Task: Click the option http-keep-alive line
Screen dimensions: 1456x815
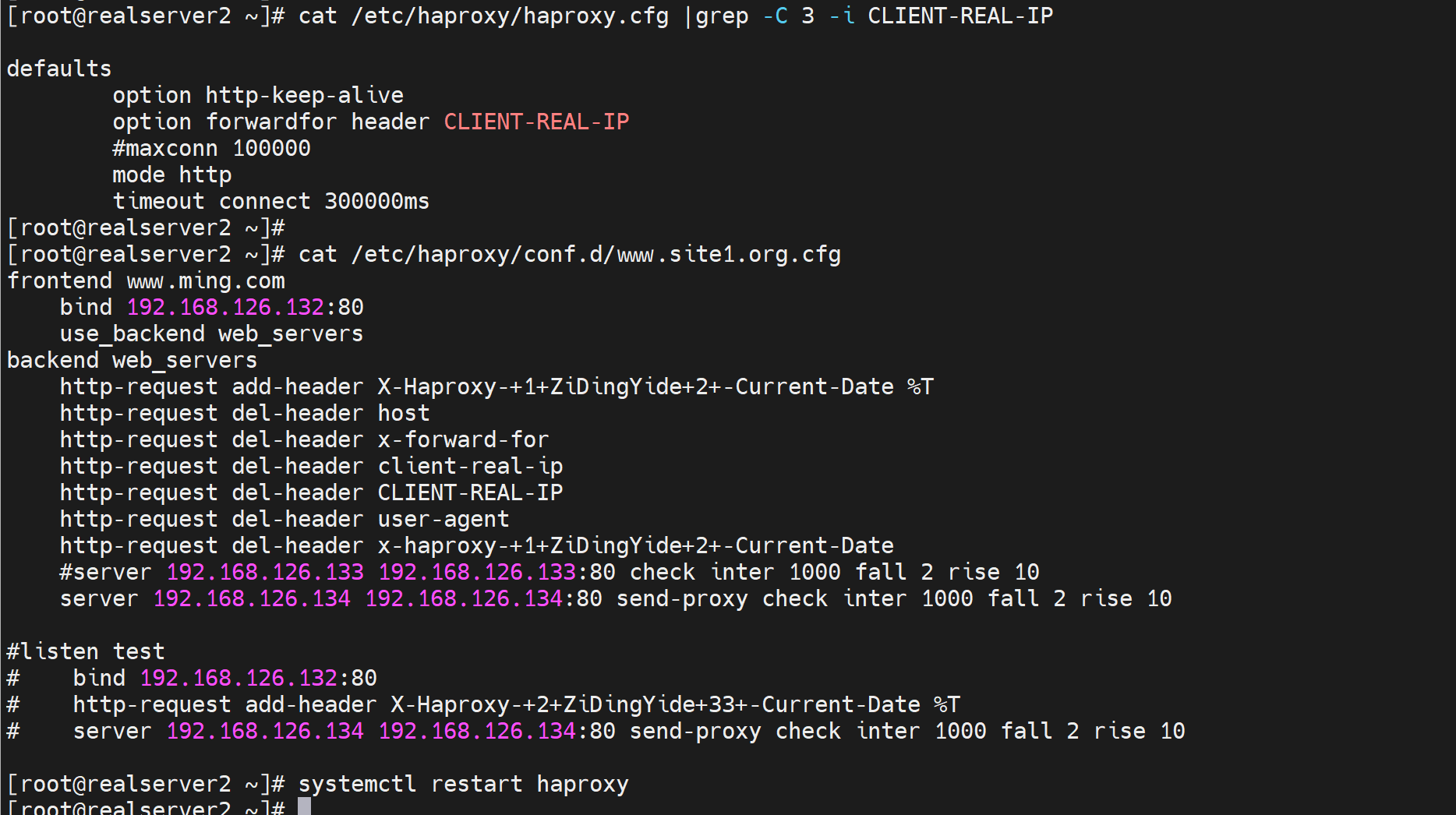Action: [x=257, y=95]
